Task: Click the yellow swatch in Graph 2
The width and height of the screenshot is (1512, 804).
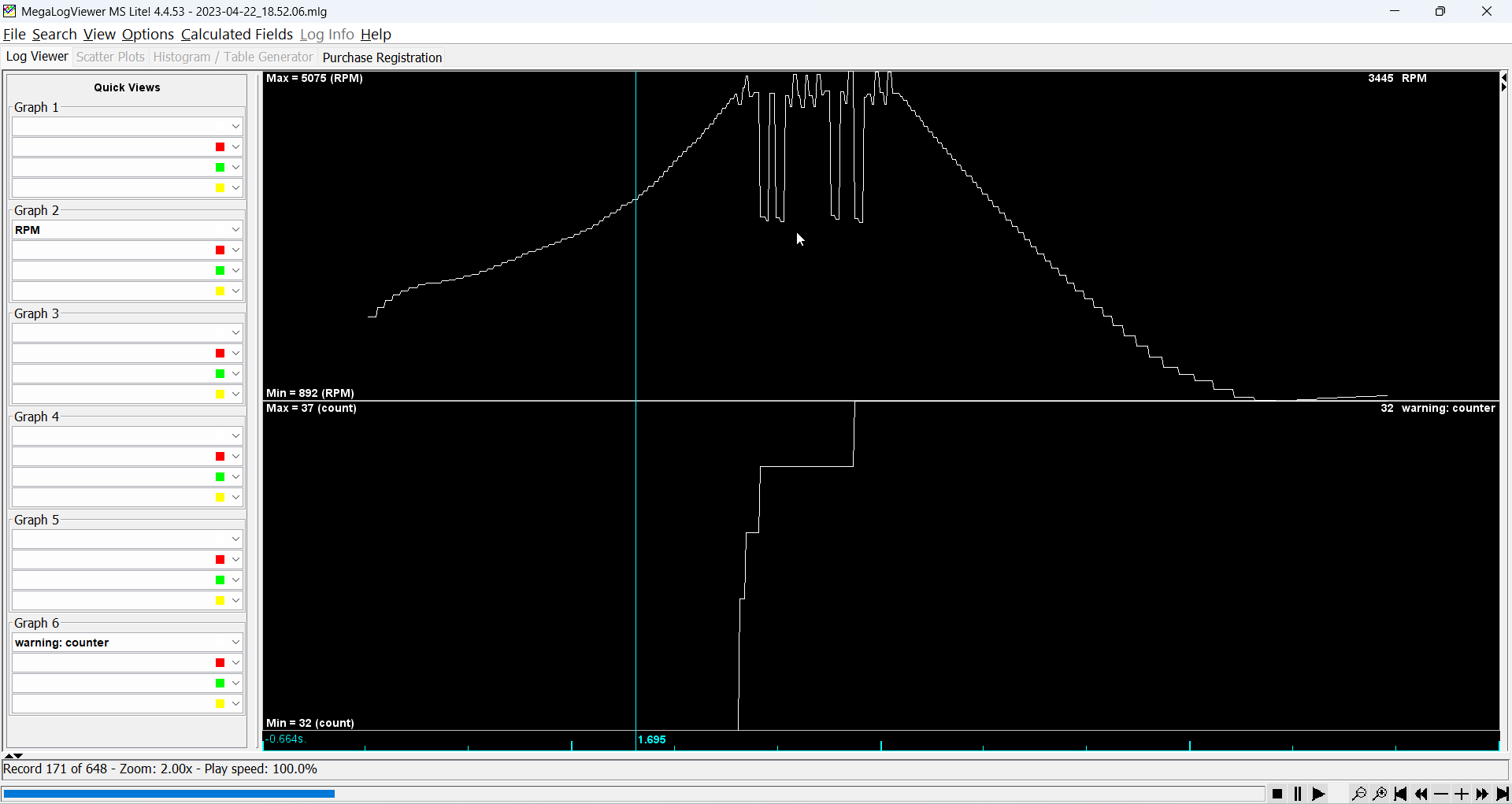Action: pos(220,291)
